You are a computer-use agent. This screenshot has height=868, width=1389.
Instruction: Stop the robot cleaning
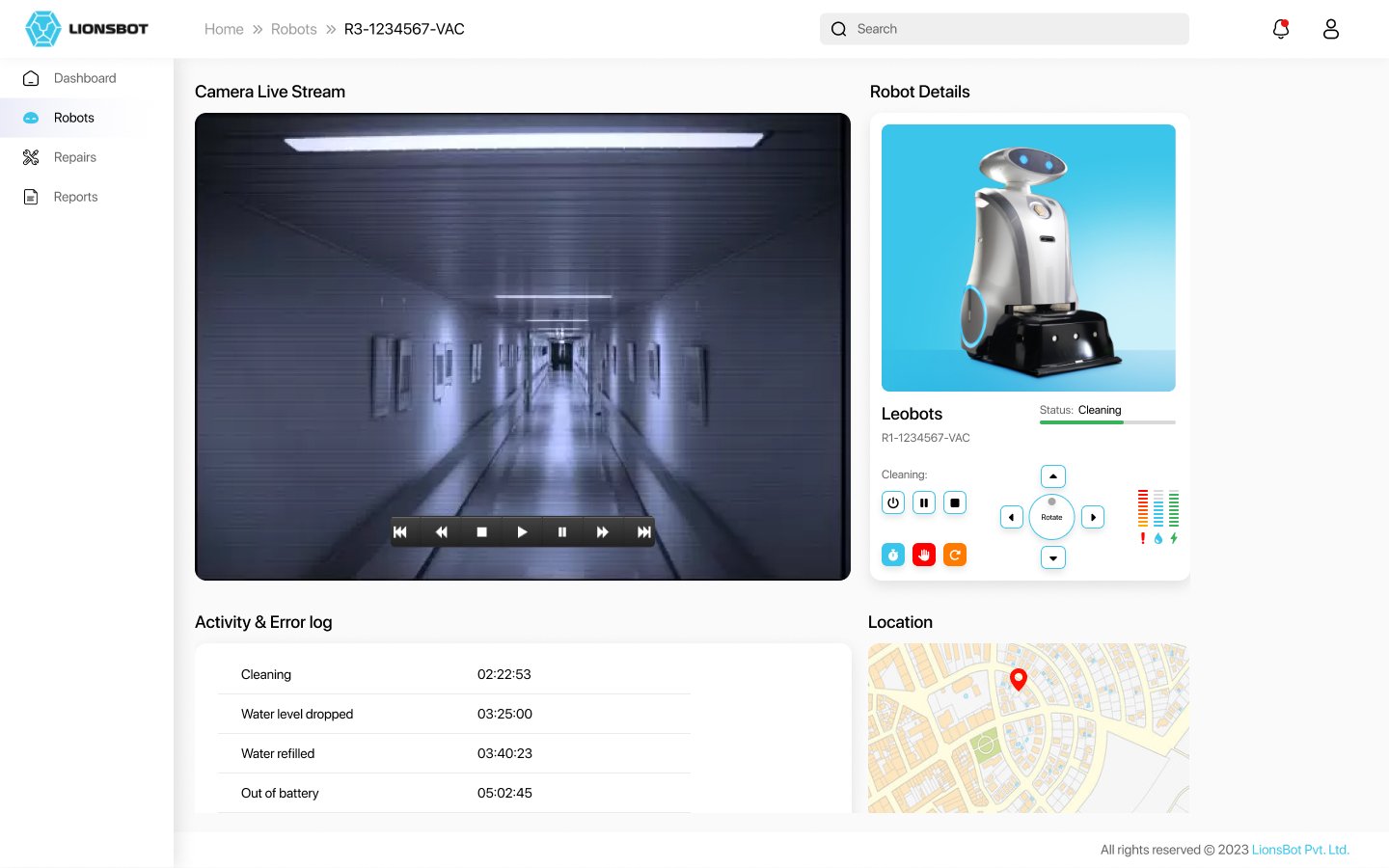[x=955, y=502]
